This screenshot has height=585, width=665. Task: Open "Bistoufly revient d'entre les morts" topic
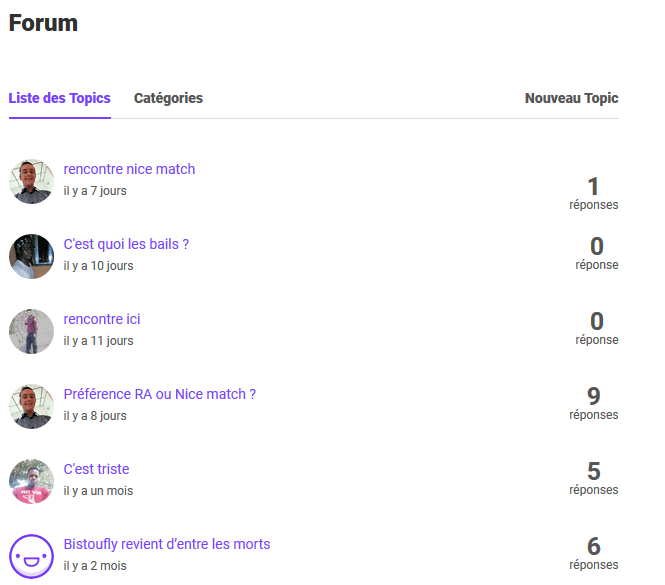pos(167,544)
